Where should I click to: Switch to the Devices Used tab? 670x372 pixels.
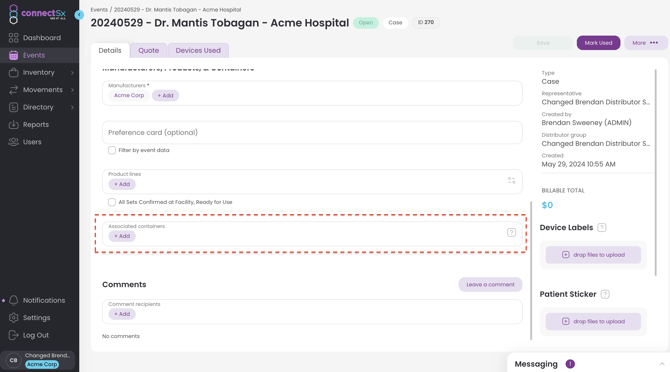point(198,50)
